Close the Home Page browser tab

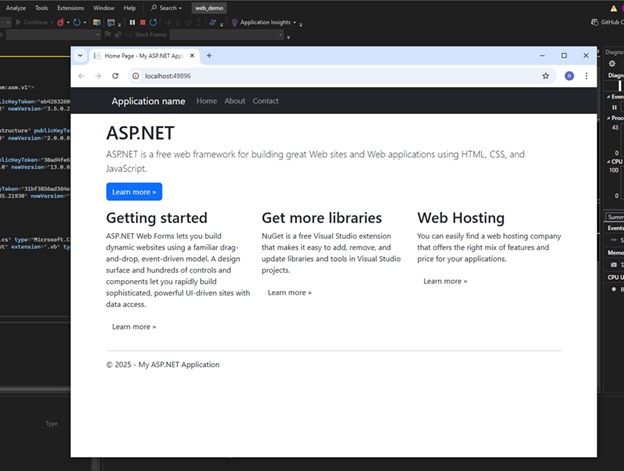pyautogui.click(x=192, y=56)
